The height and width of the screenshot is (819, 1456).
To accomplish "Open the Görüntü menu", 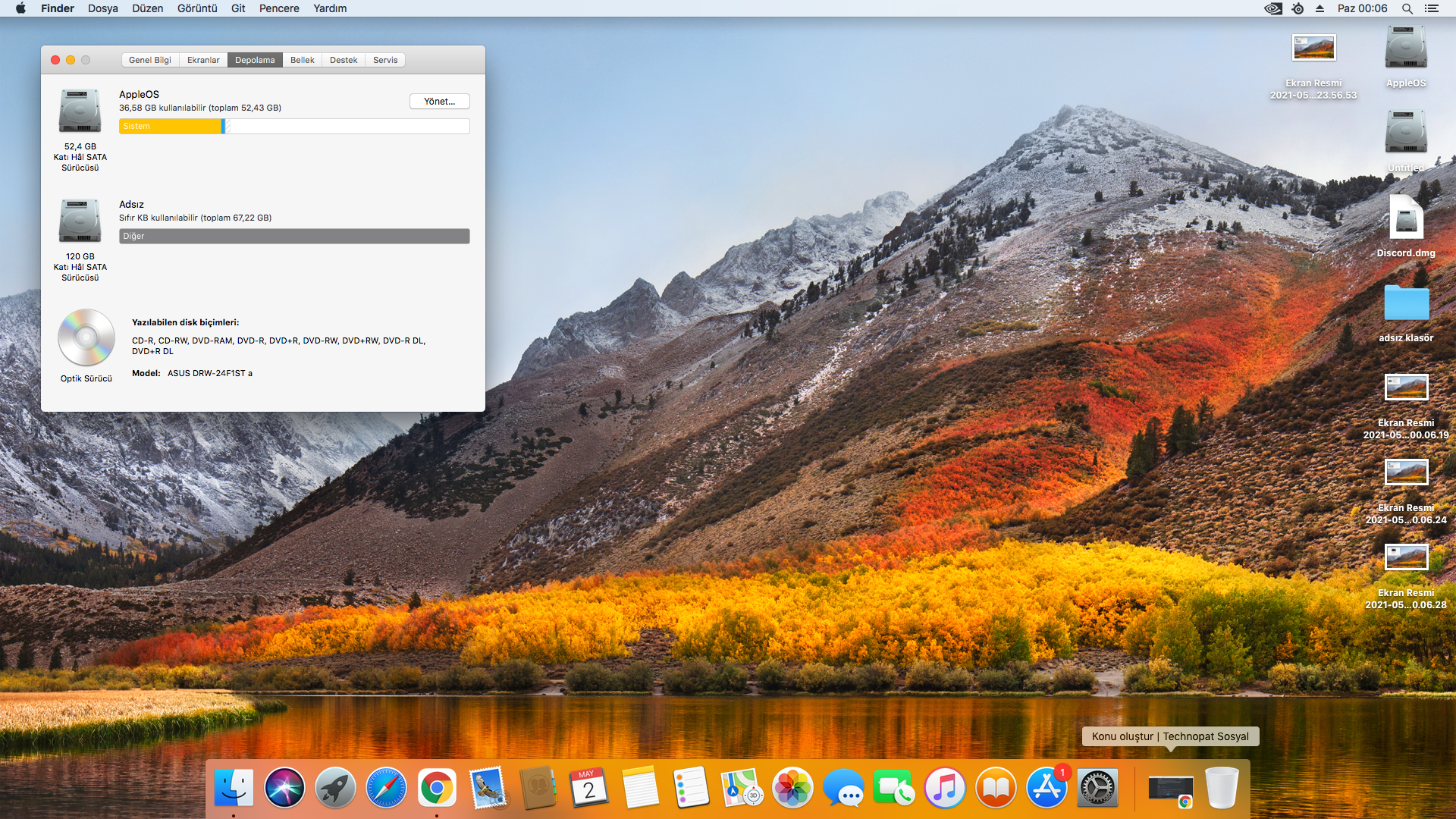I will (x=197, y=8).
